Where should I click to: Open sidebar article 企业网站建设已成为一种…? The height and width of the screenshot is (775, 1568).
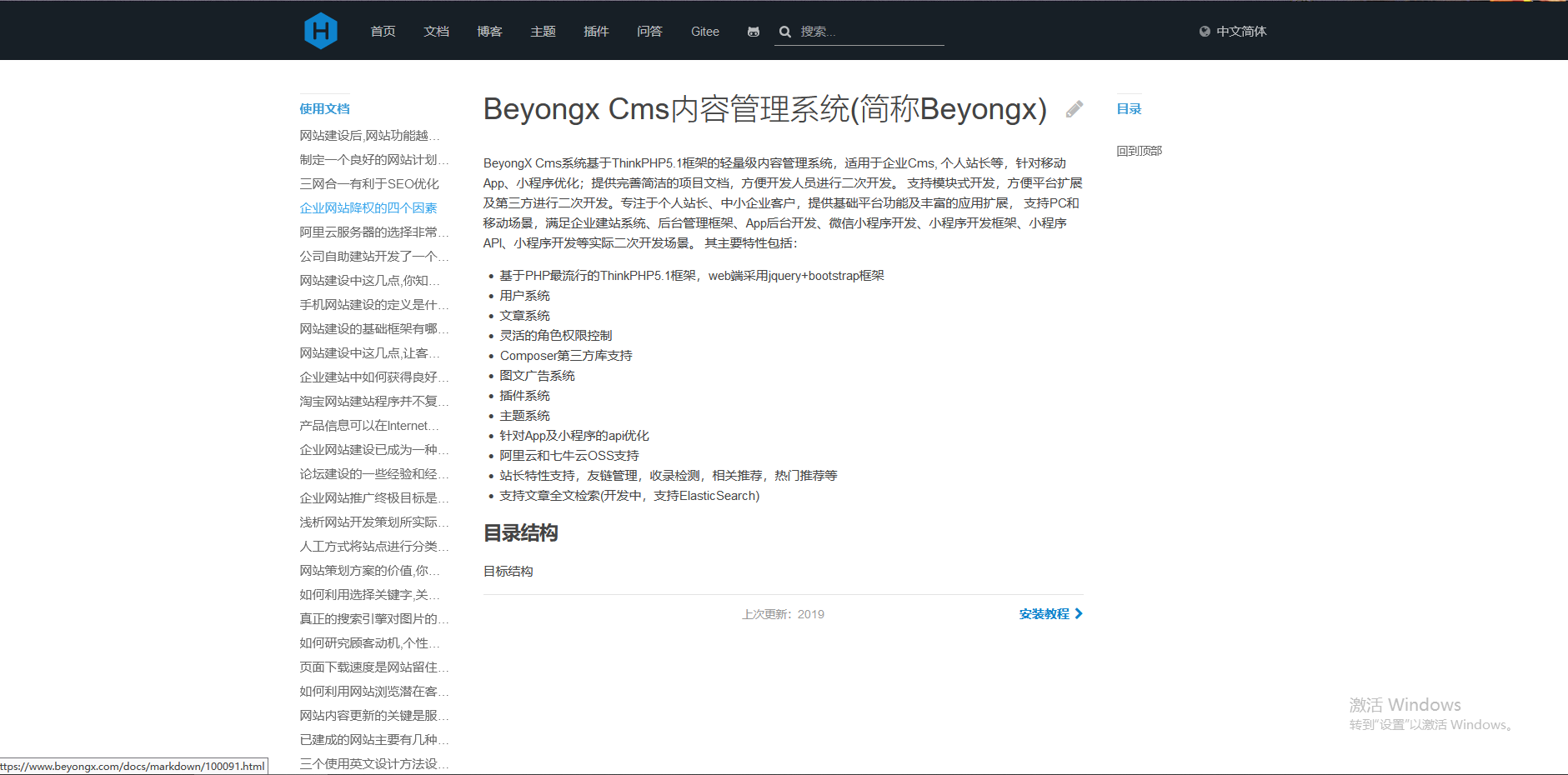(x=374, y=449)
